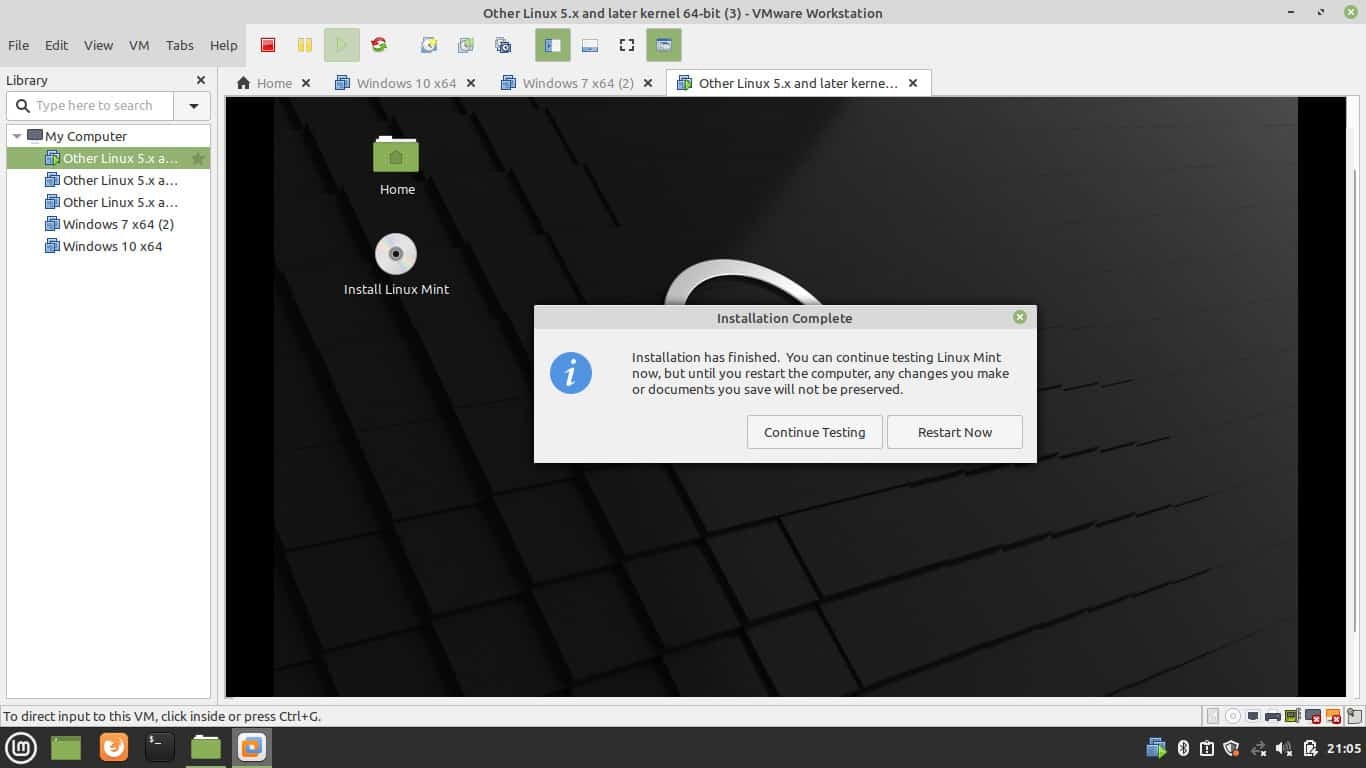Open the battery power tray icon
The height and width of the screenshot is (768, 1366).
click(1310, 748)
